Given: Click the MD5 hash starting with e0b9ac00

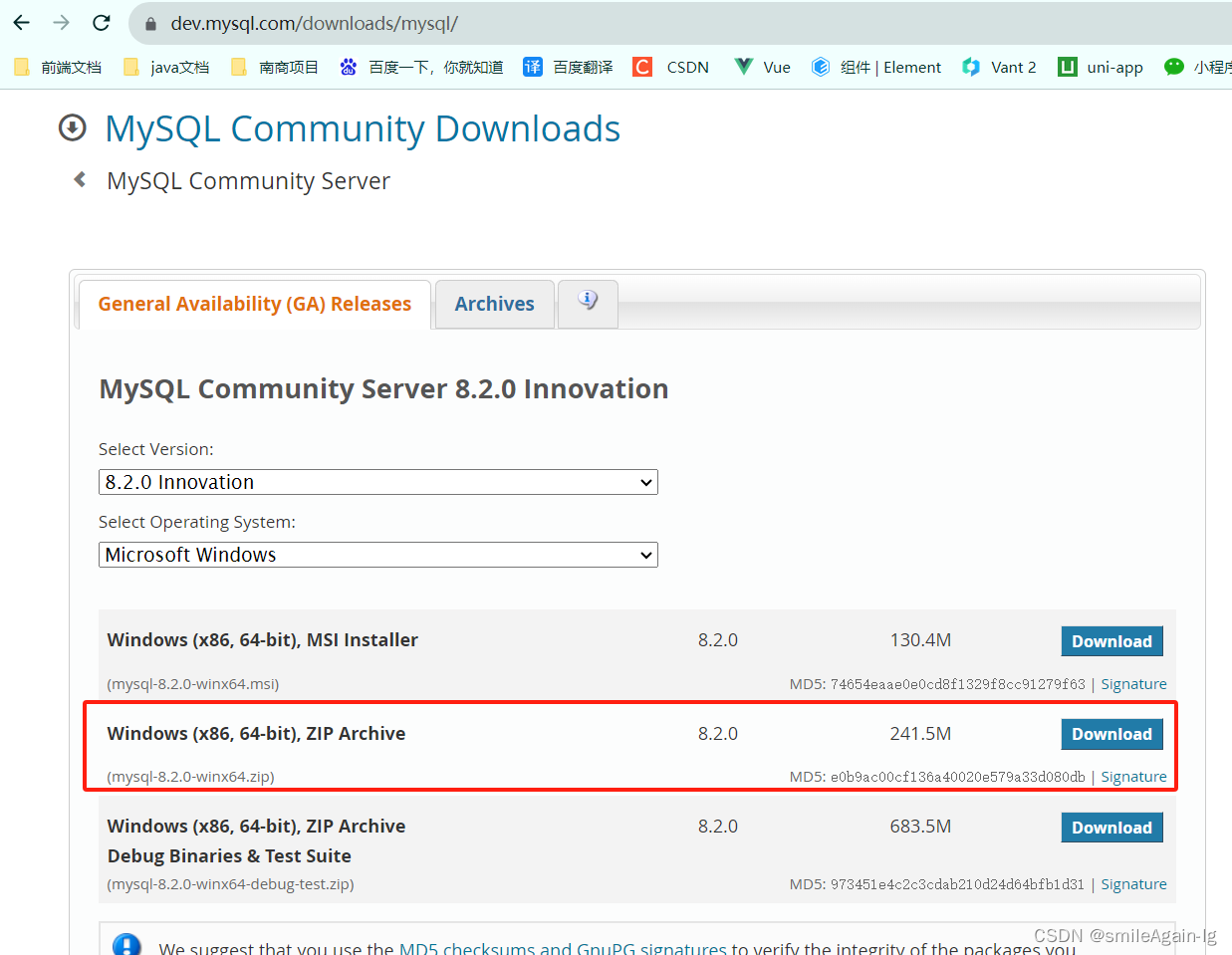Looking at the screenshot, I should pyautogui.click(x=957, y=777).
